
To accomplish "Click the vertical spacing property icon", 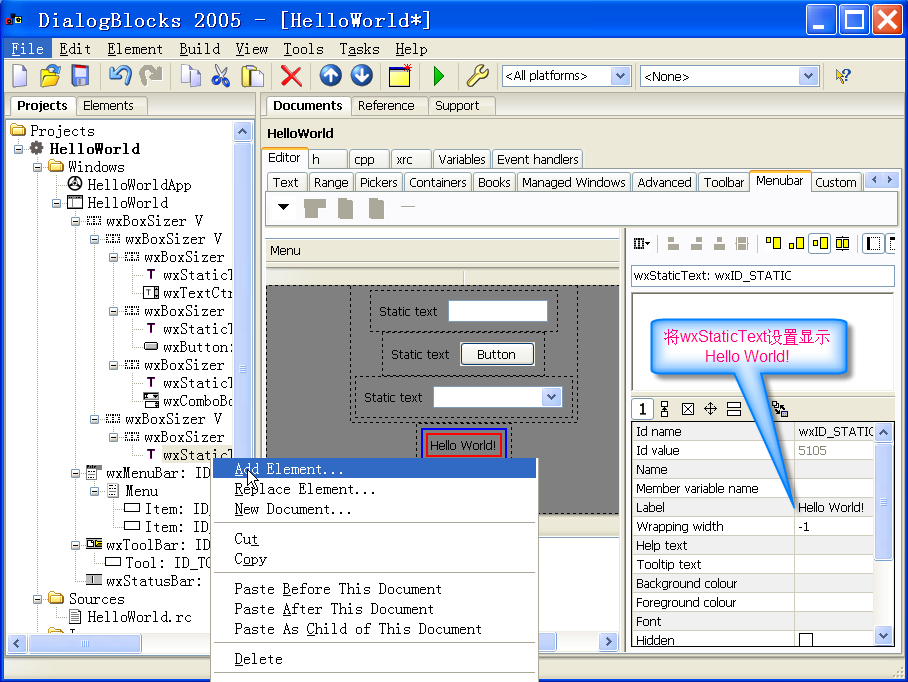I will pos(664,409).
